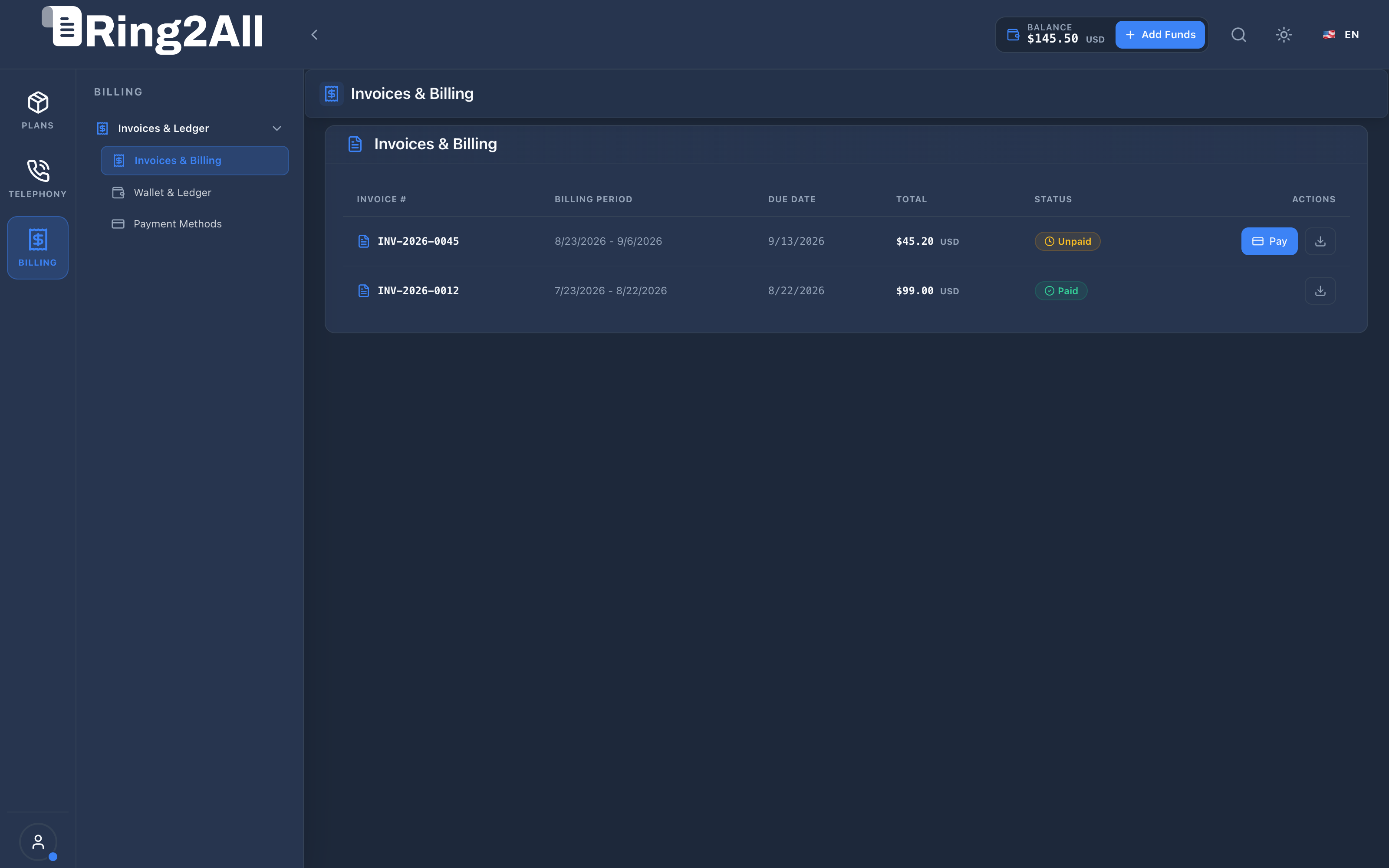The image size is (1389, 868).
Task: Click the Paid status badge
Action: click(x=1061, y=291)
